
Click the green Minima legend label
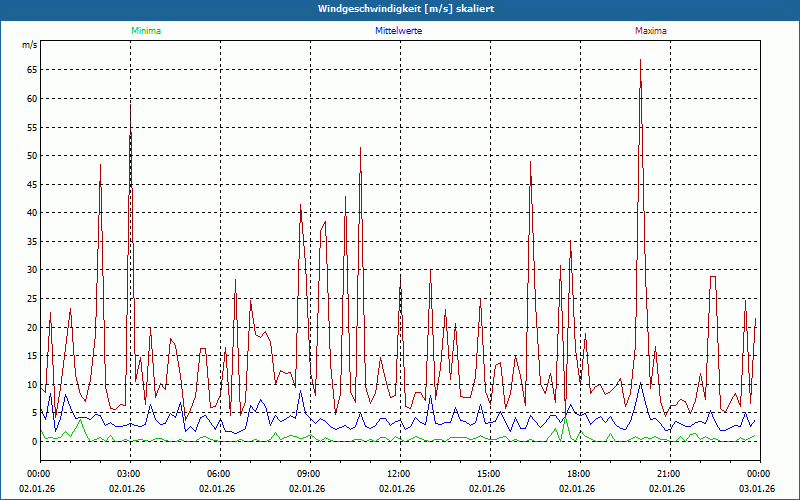[146, 31]
